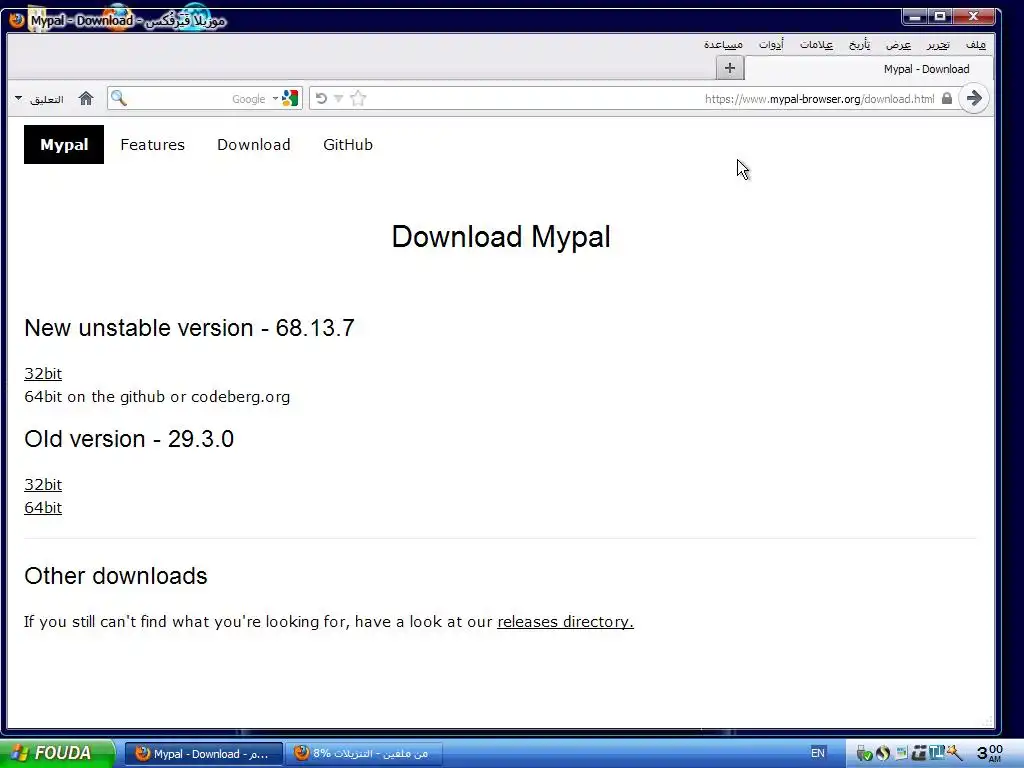Open the عرض (View) menu
The width and height of the screenshot is (1024, 768).
pos(898,44)
